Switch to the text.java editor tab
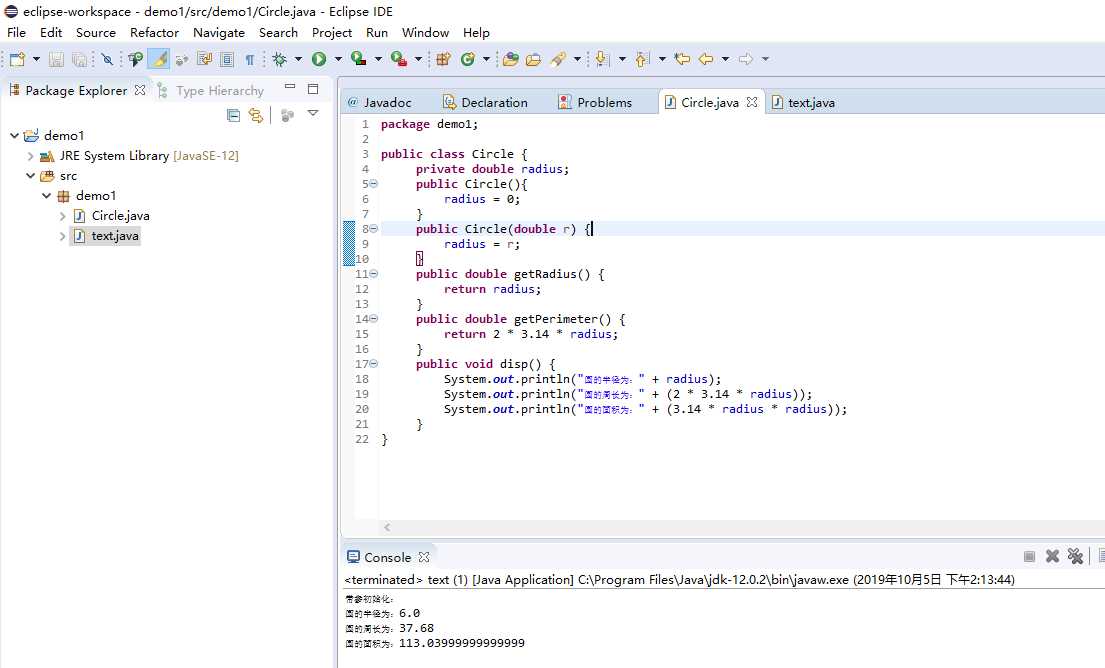 point(803,102)
